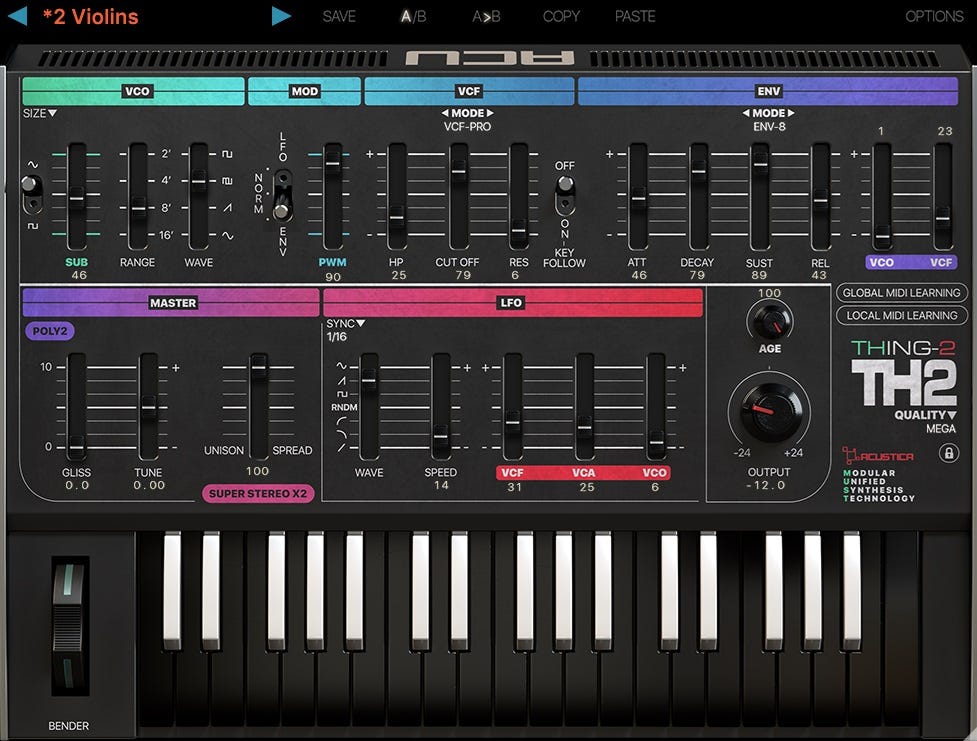Click the 1/16 sync value
The image size is (977, 741).
coord(336,337)
